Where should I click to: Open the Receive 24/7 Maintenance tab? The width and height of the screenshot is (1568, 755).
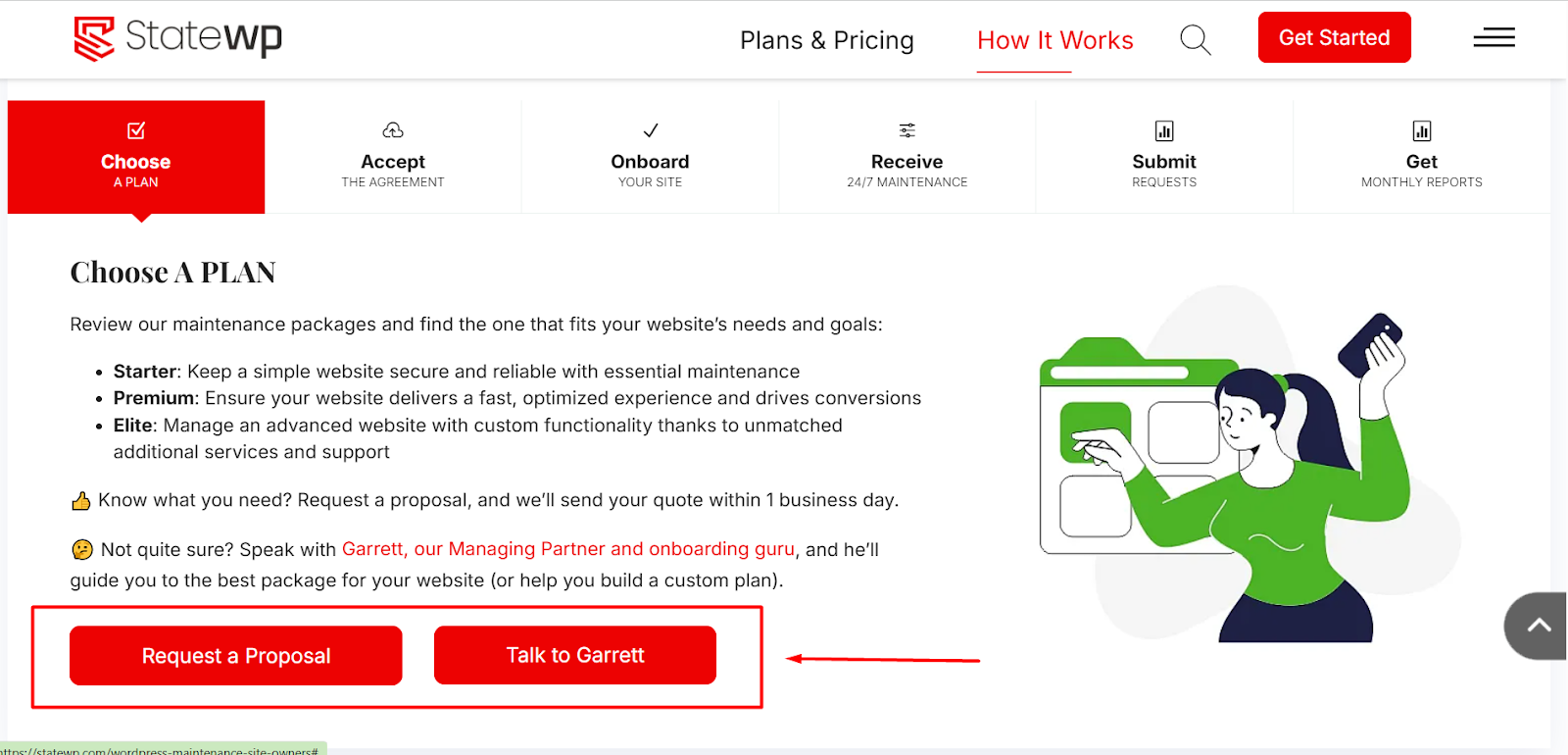(x=907, y=157)
